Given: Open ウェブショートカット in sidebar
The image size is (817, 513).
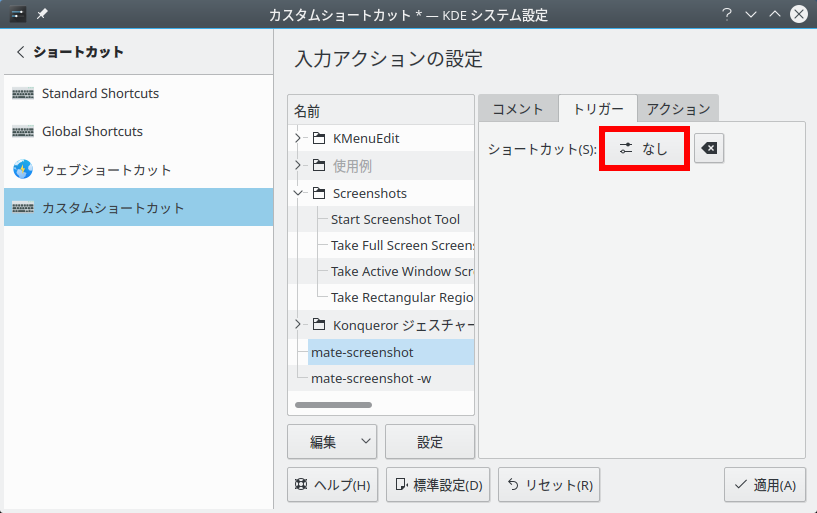Looking at the screenshot, I should click(139, 170).
